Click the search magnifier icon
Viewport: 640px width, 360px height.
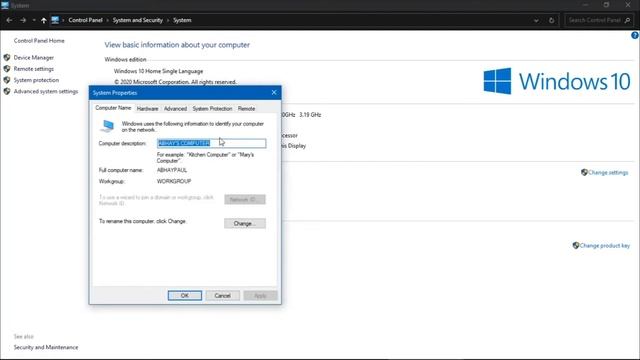(628, 20)
